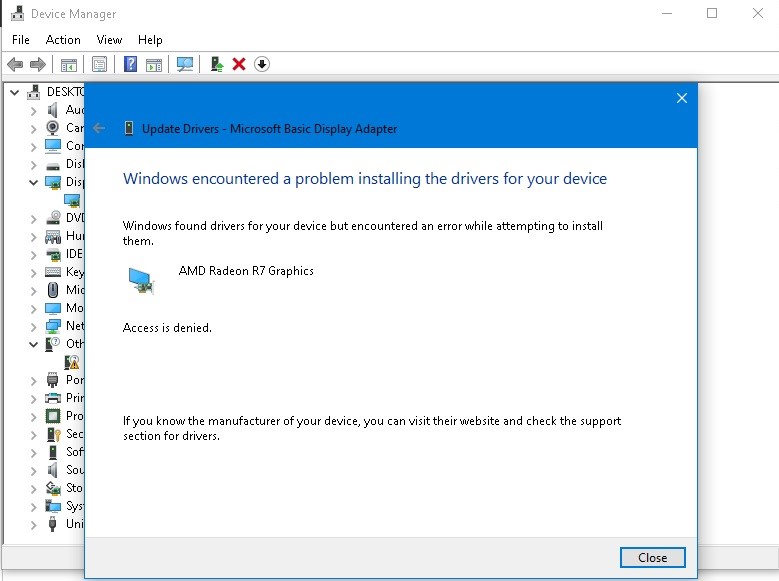Select the Disk drives category icon
Screen dimensions: 779x581
(53, 166)
